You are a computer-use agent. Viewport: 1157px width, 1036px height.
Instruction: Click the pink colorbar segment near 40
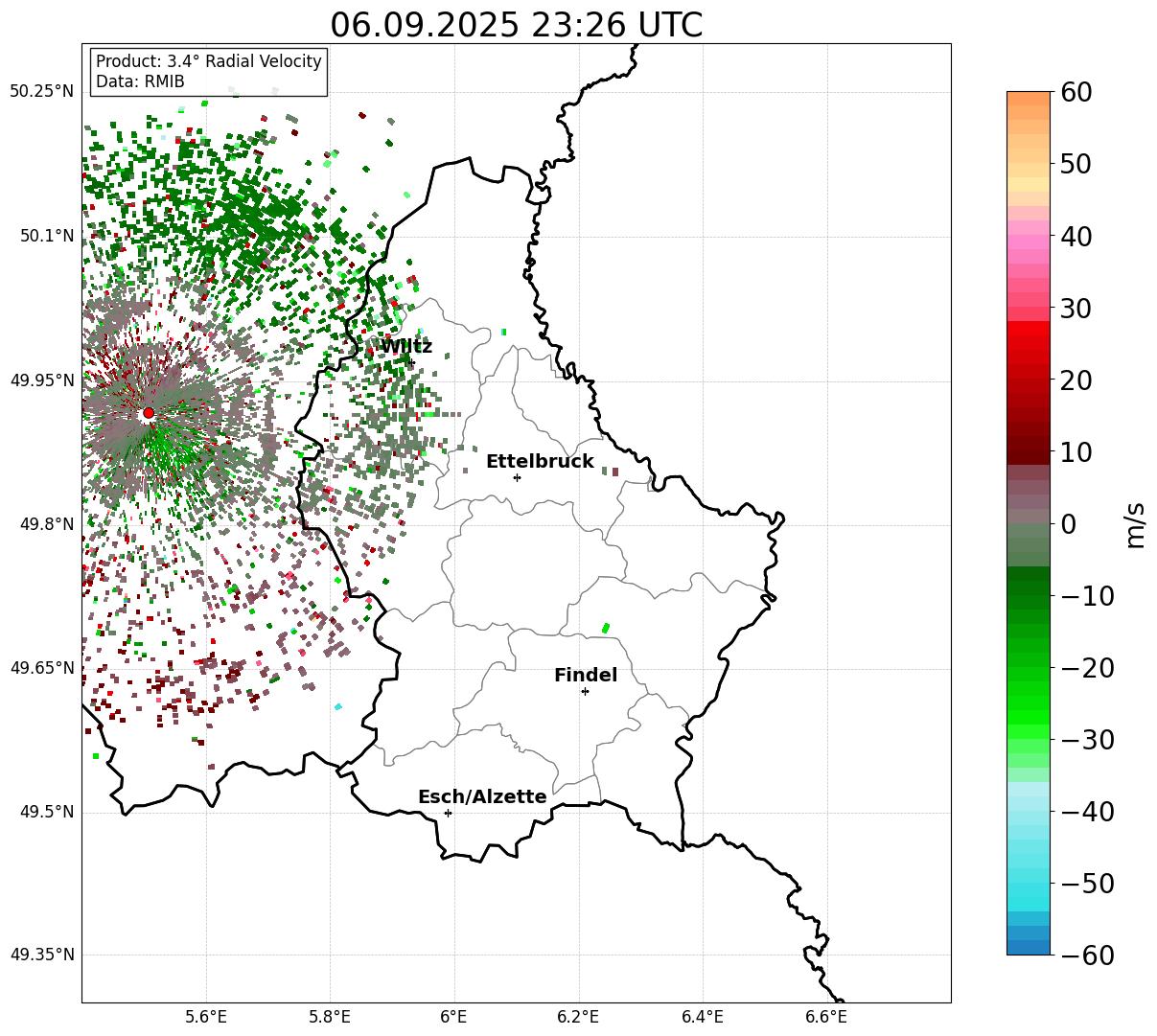tap(1029, 242)
